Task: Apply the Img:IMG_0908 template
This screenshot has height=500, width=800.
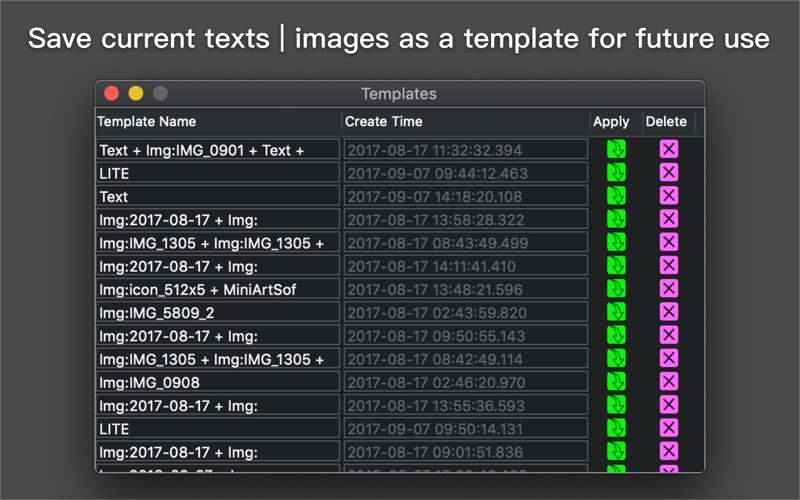Action: tap(616, 382)
